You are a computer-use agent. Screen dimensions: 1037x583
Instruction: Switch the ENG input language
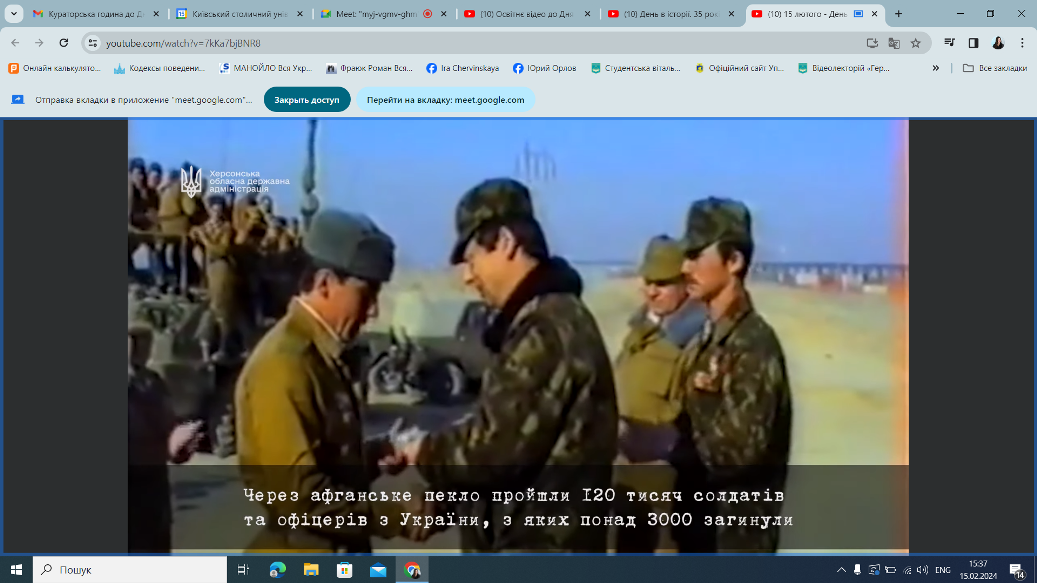tap(943, 569)
